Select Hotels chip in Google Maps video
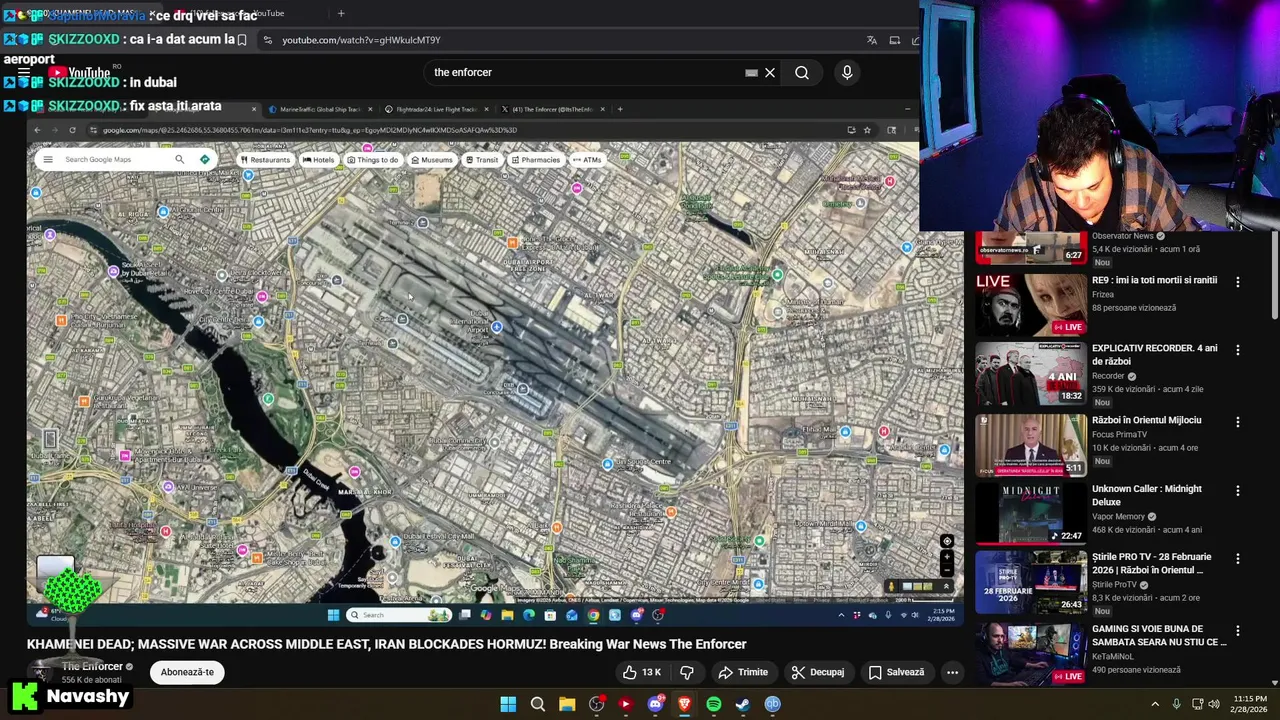 click(319, 160)
